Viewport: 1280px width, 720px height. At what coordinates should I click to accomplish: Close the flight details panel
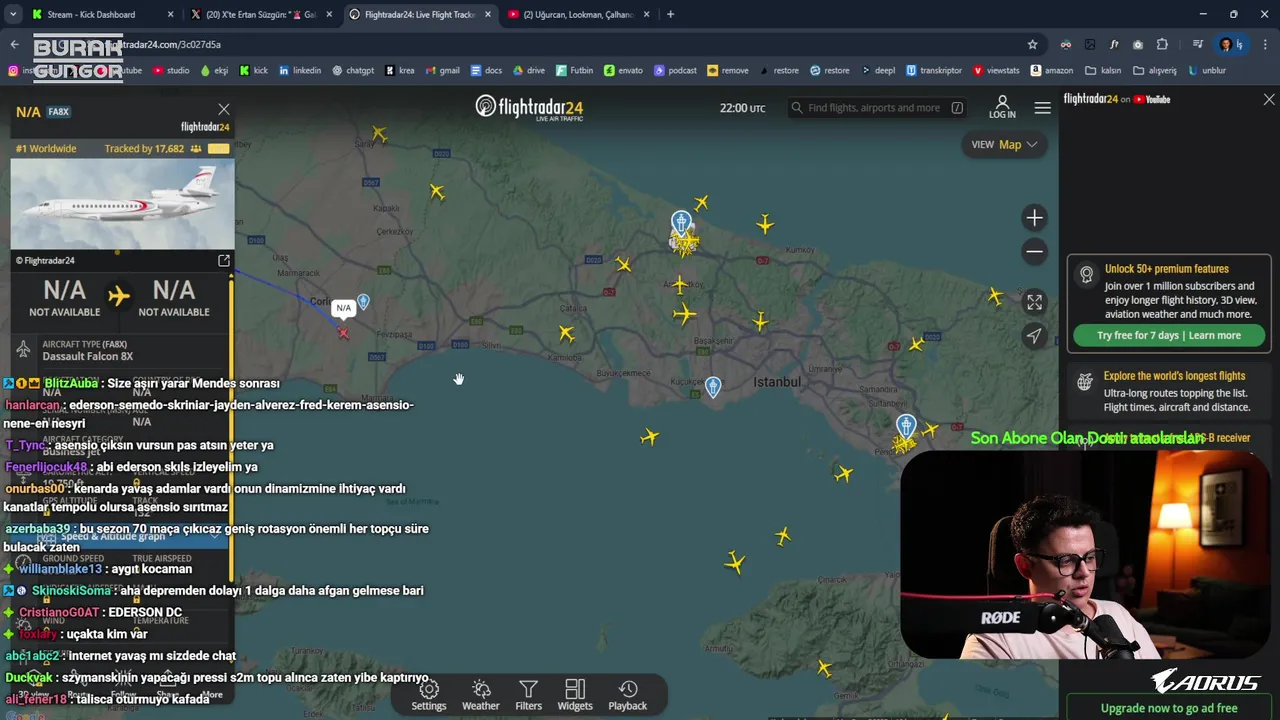click(224, 109)
